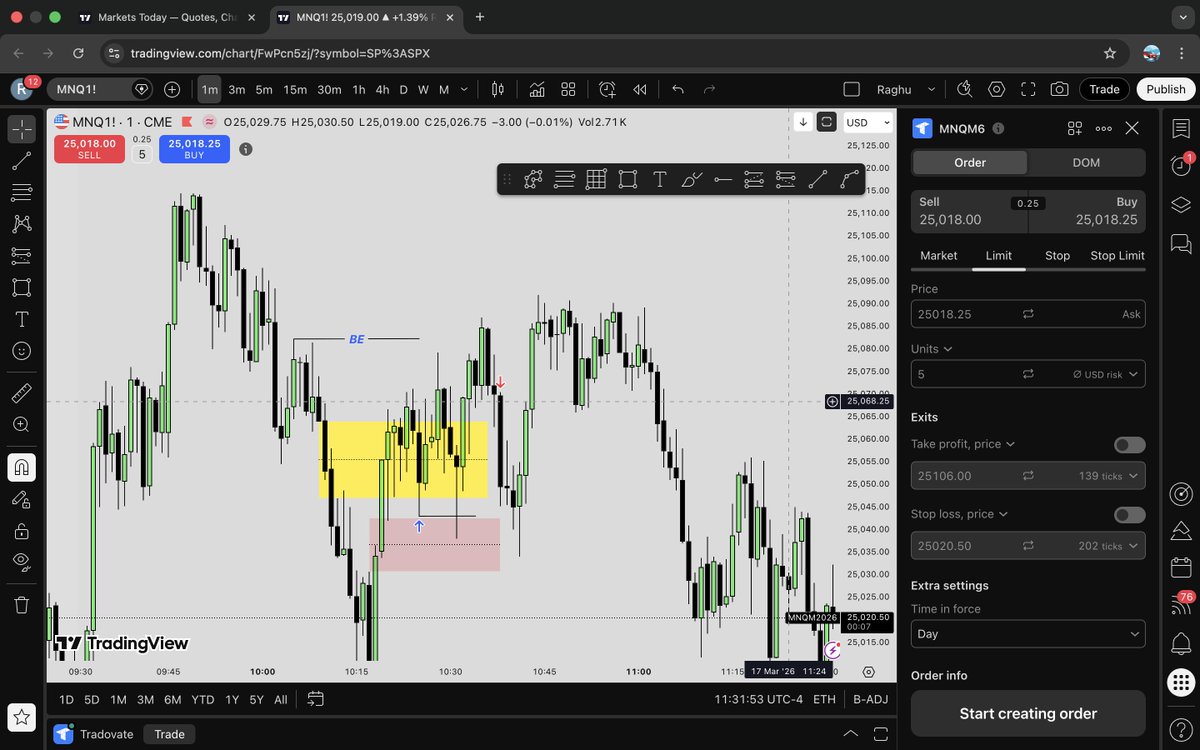Click the Start creating order button
The image size is (1200, 750).
pyautogui.click(x=1028, y=713)
